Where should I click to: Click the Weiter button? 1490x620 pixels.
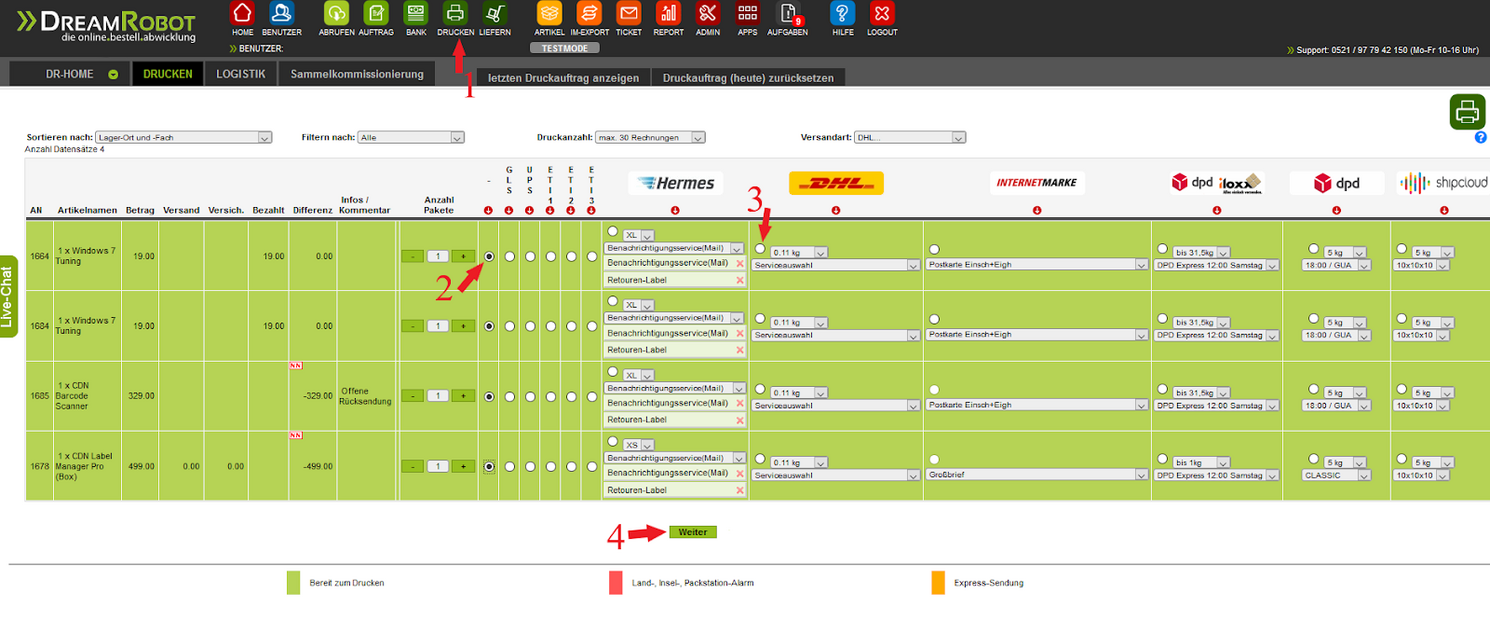[693, 532]
